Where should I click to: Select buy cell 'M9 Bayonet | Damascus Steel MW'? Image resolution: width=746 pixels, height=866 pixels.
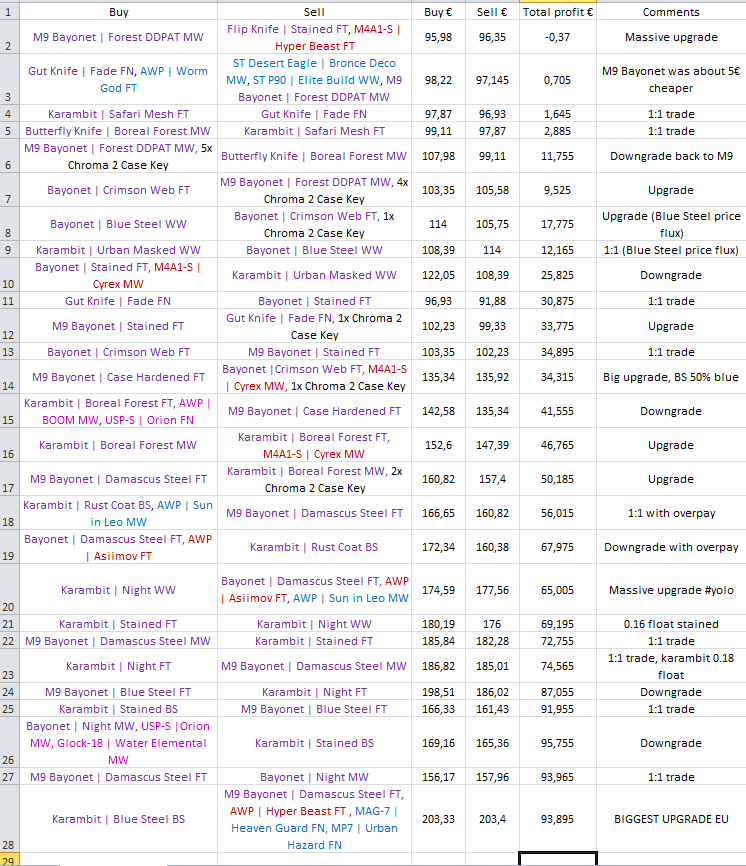(118, 641)
